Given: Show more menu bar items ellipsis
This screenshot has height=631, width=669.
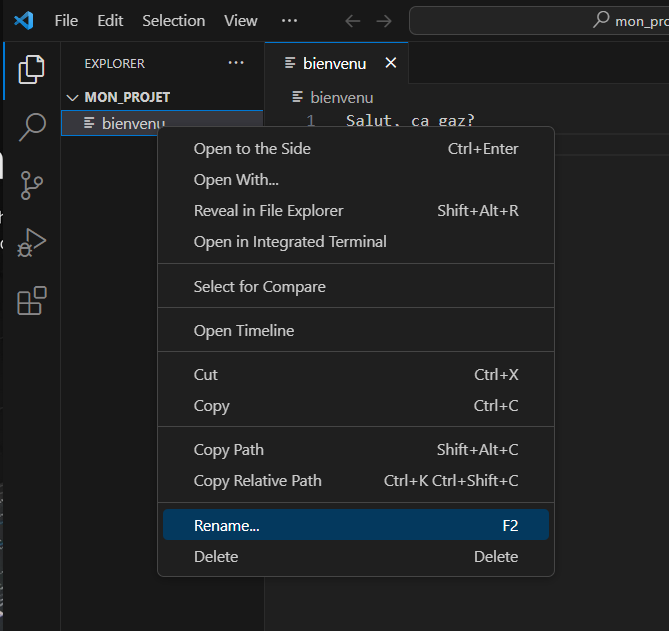Looking at the screenshot, I should (289, 20).
